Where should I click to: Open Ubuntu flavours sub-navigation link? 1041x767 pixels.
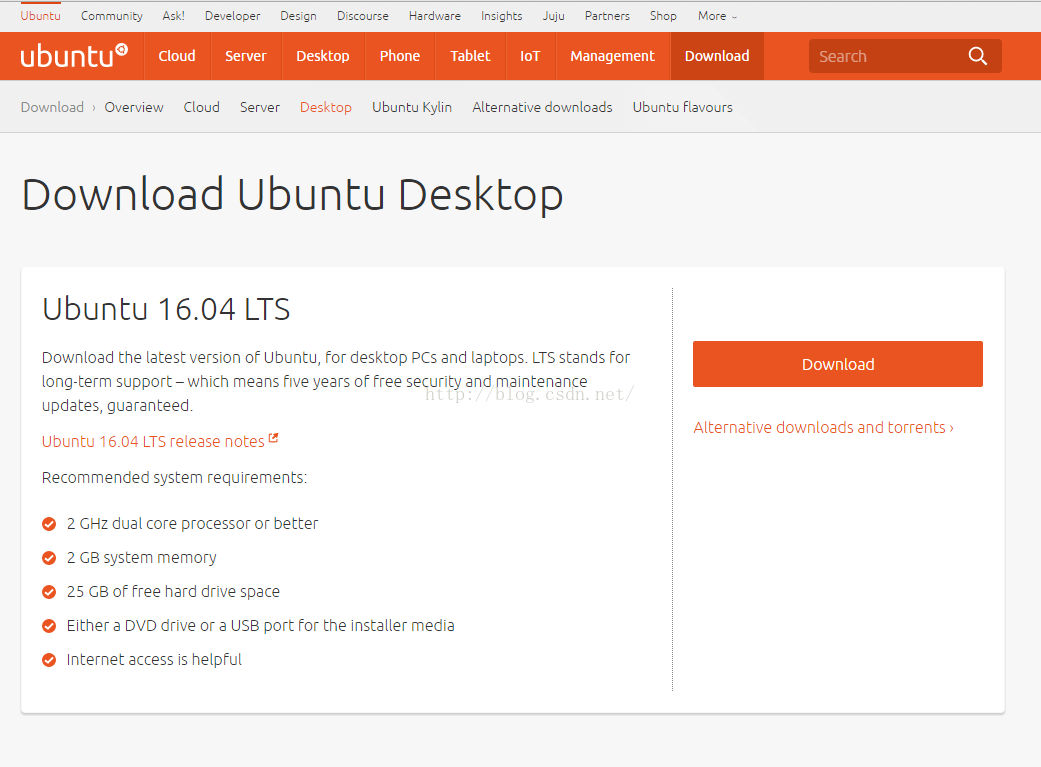pos(682,107)
